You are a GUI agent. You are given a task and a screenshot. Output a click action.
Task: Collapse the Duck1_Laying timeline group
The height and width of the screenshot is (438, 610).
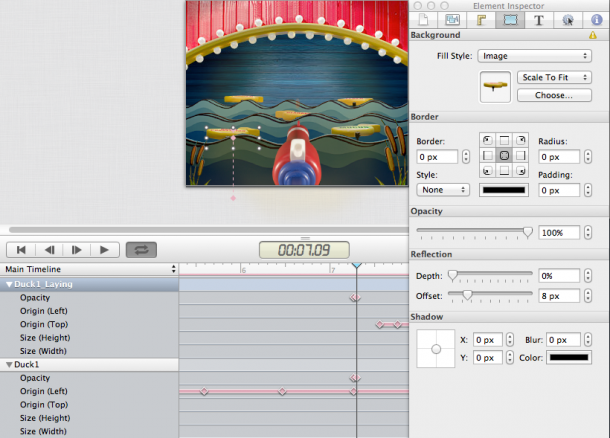pyautogui.click(x=9, y=285)
